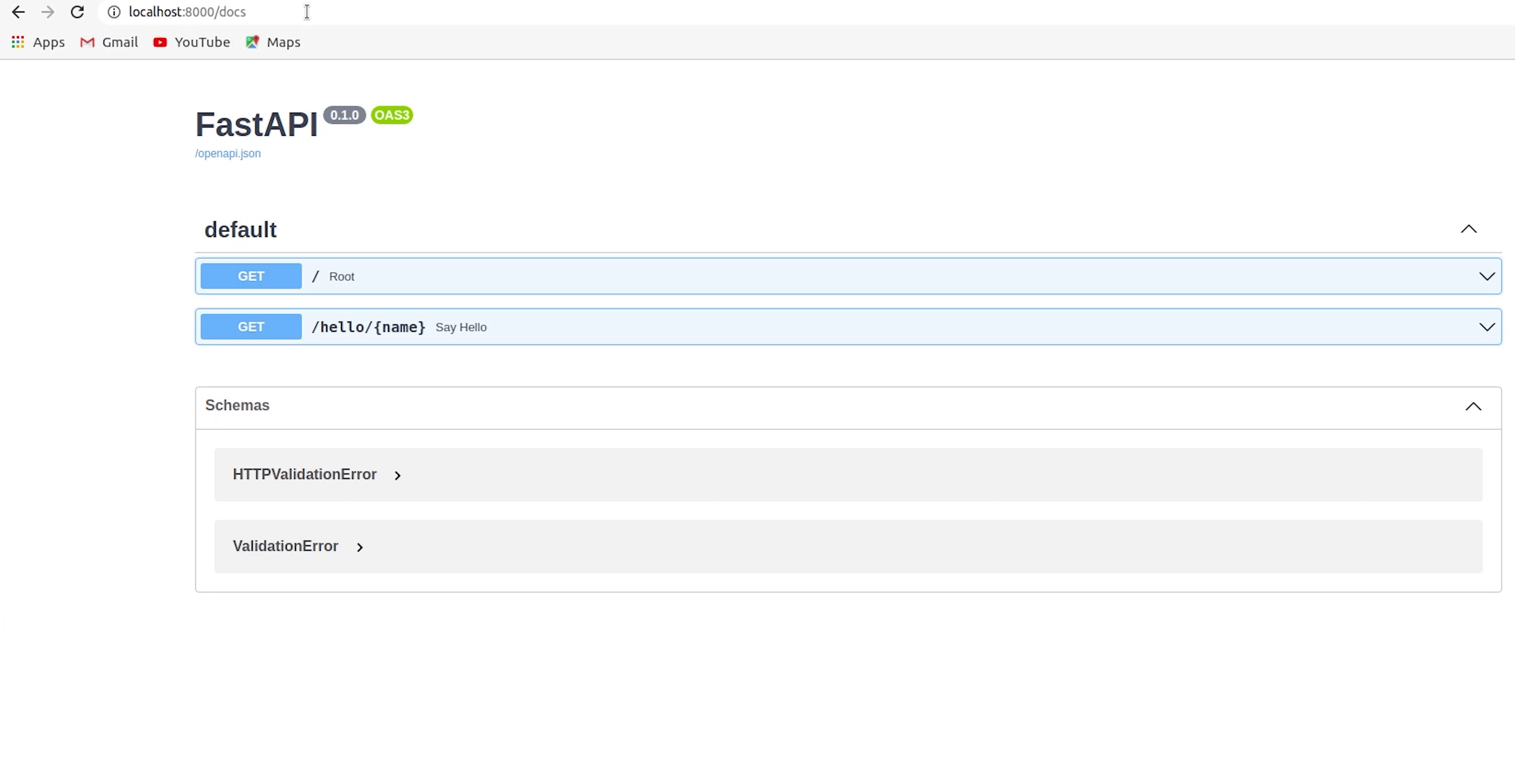Open the Maps bookmark
The height and width of the screenshot is (784, 1515).
[273, 42]
